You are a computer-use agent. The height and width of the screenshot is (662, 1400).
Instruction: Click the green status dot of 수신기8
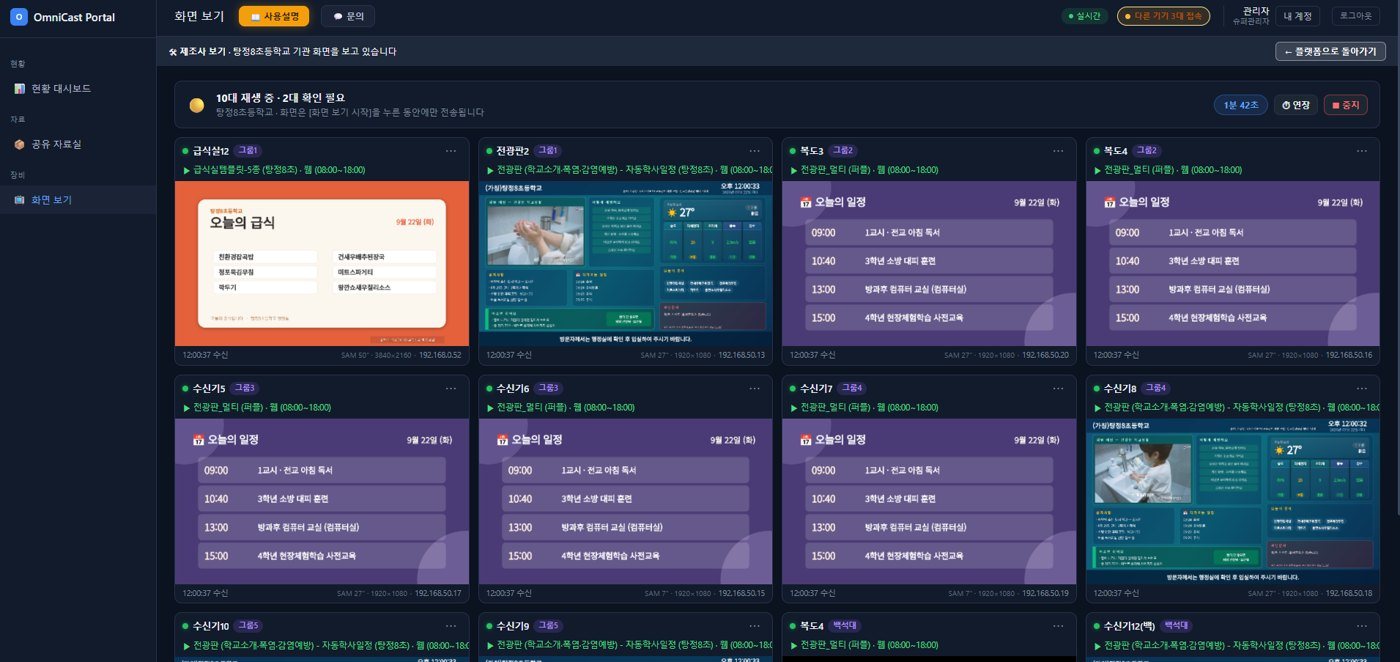click(1096, 388)
